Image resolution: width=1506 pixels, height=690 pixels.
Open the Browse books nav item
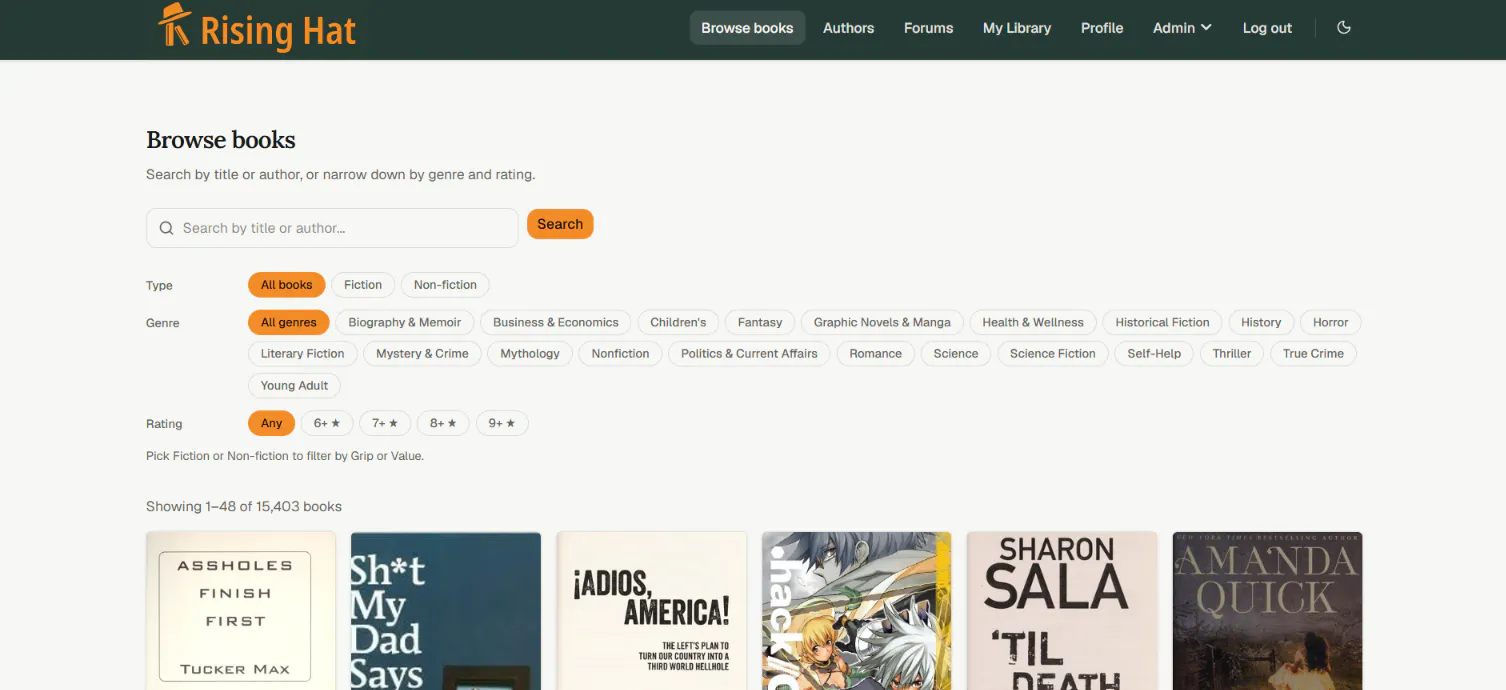coord(747,28)
